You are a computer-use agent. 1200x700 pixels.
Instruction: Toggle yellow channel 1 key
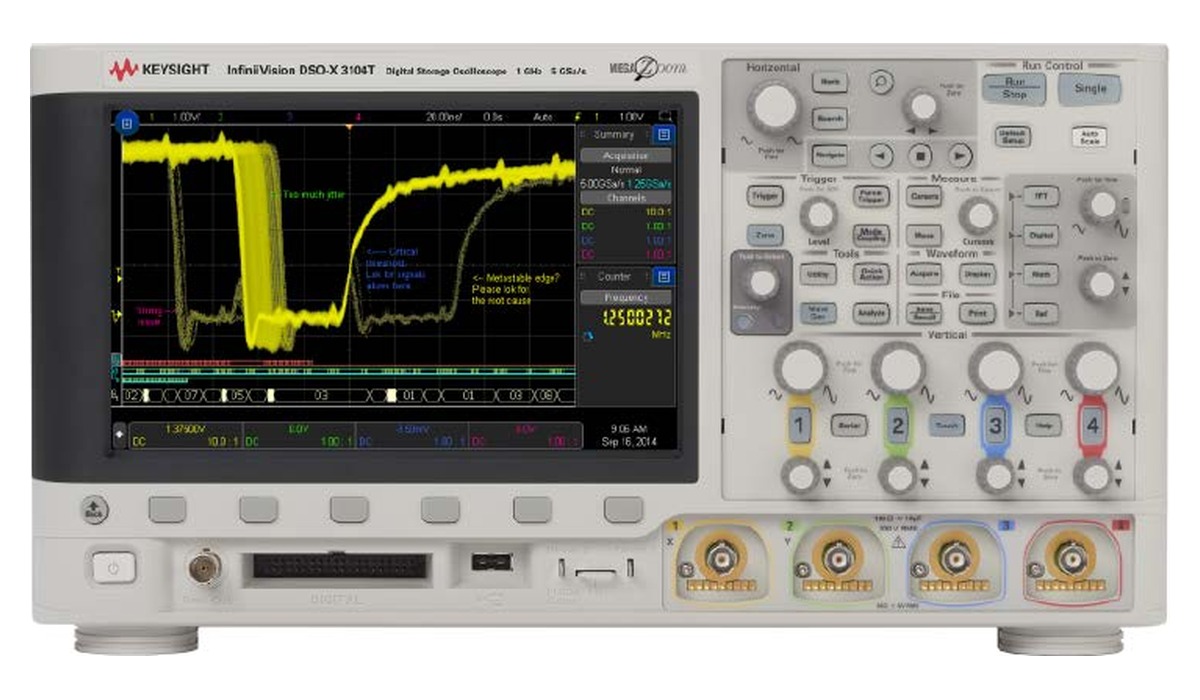click(x=802, y=426)
